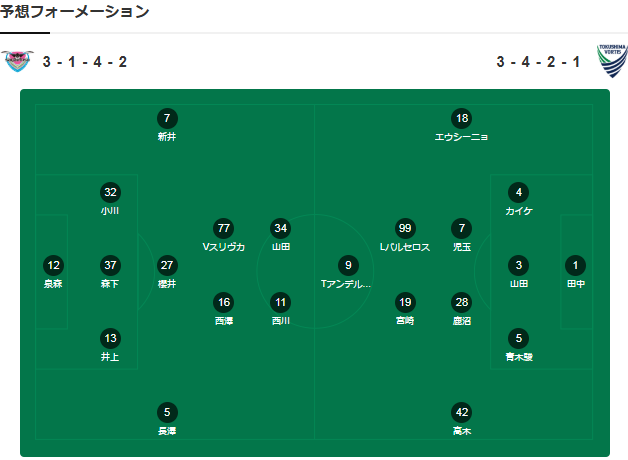The image size is (628, 460).
Task: Open player name link 青木駿
Action: coord(518,357)
